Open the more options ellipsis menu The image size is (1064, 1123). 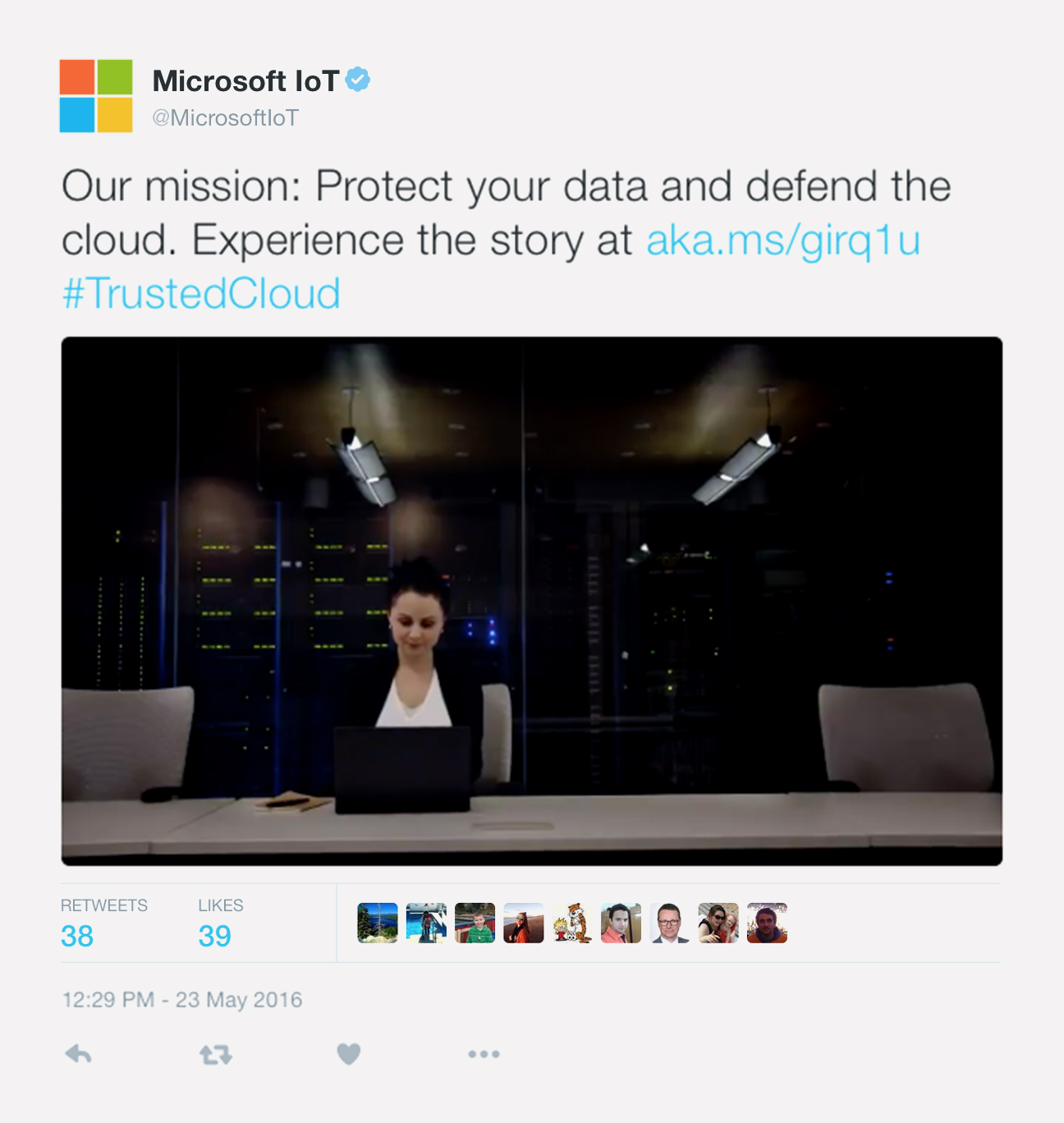point(484,1054)
